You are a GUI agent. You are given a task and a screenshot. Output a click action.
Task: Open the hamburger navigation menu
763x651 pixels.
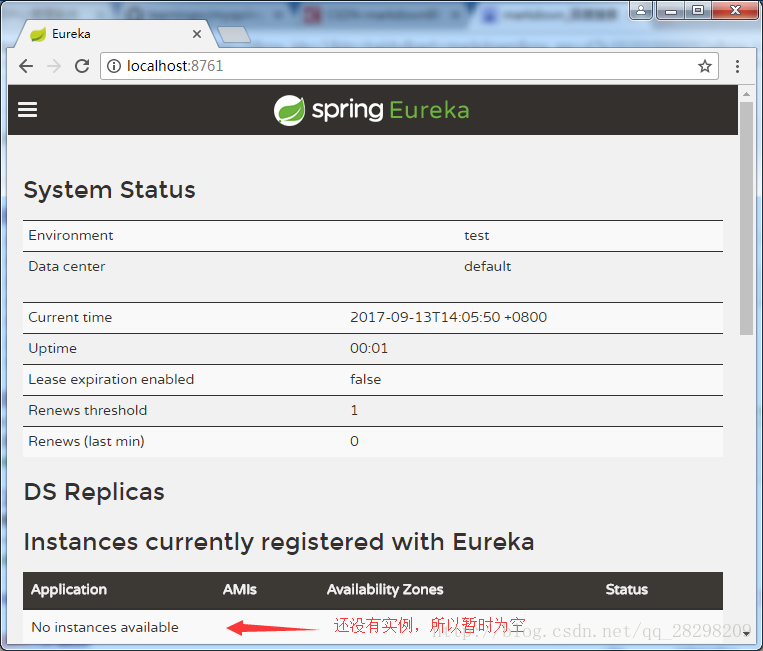click(27, 110)
